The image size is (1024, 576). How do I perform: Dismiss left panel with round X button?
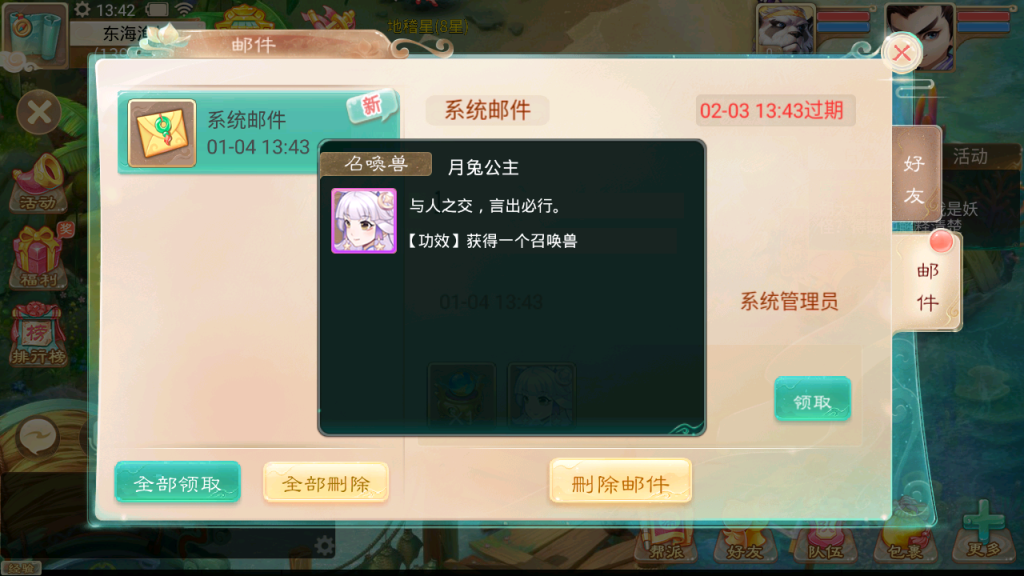[39, 112]
